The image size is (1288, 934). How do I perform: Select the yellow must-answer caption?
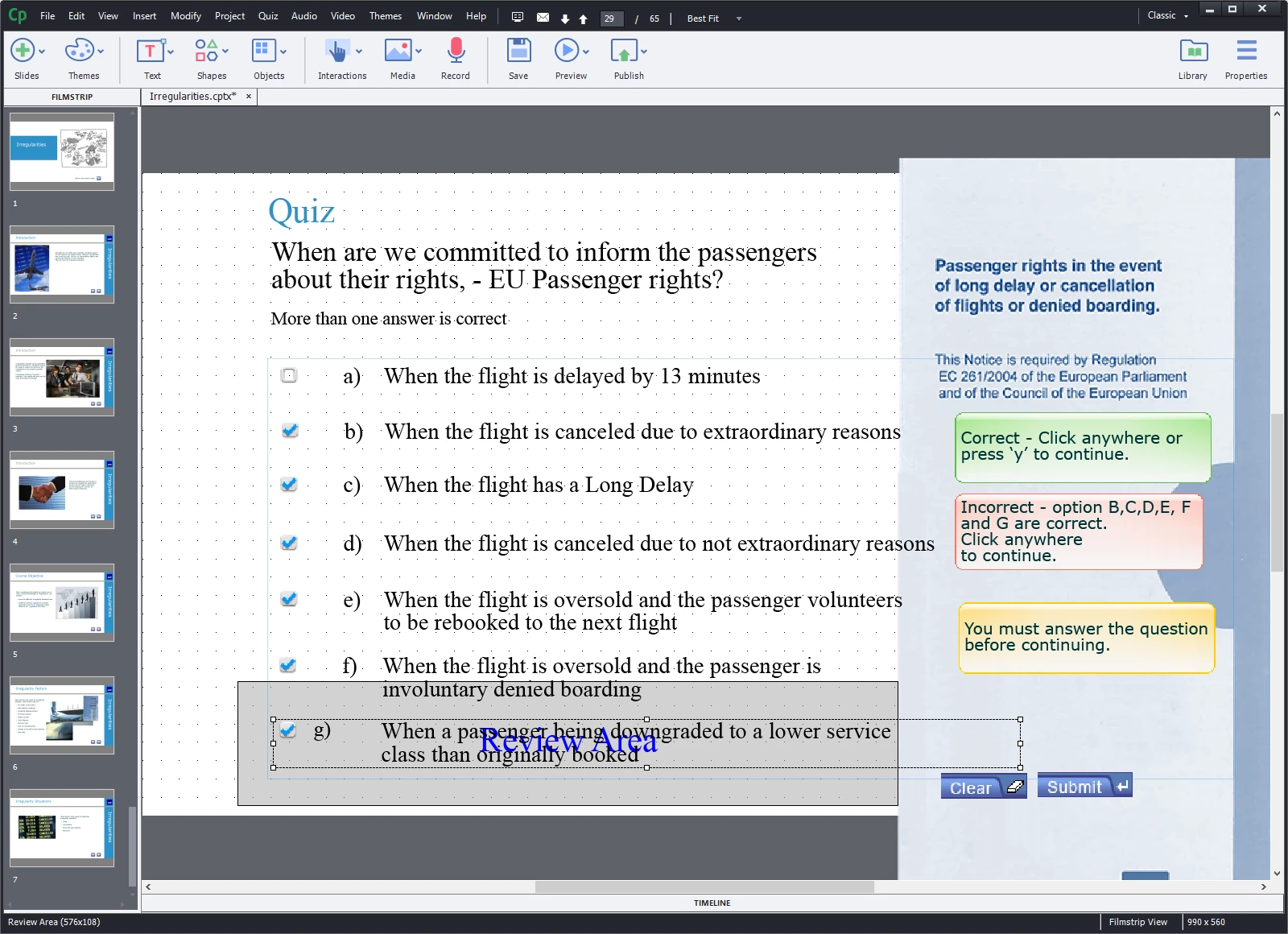click(1087, 638)
